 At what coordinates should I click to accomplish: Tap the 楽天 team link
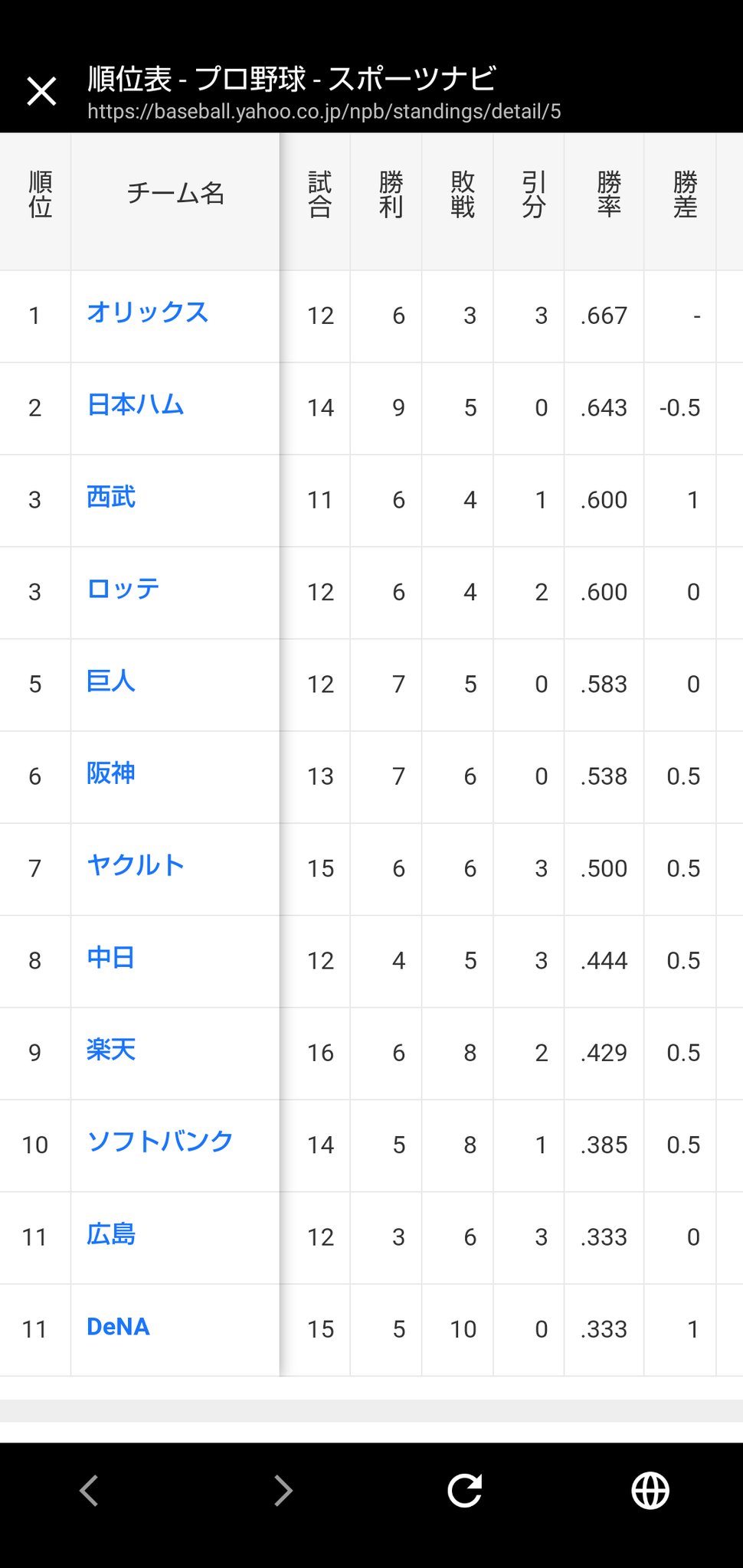(x=111, y=1050)
